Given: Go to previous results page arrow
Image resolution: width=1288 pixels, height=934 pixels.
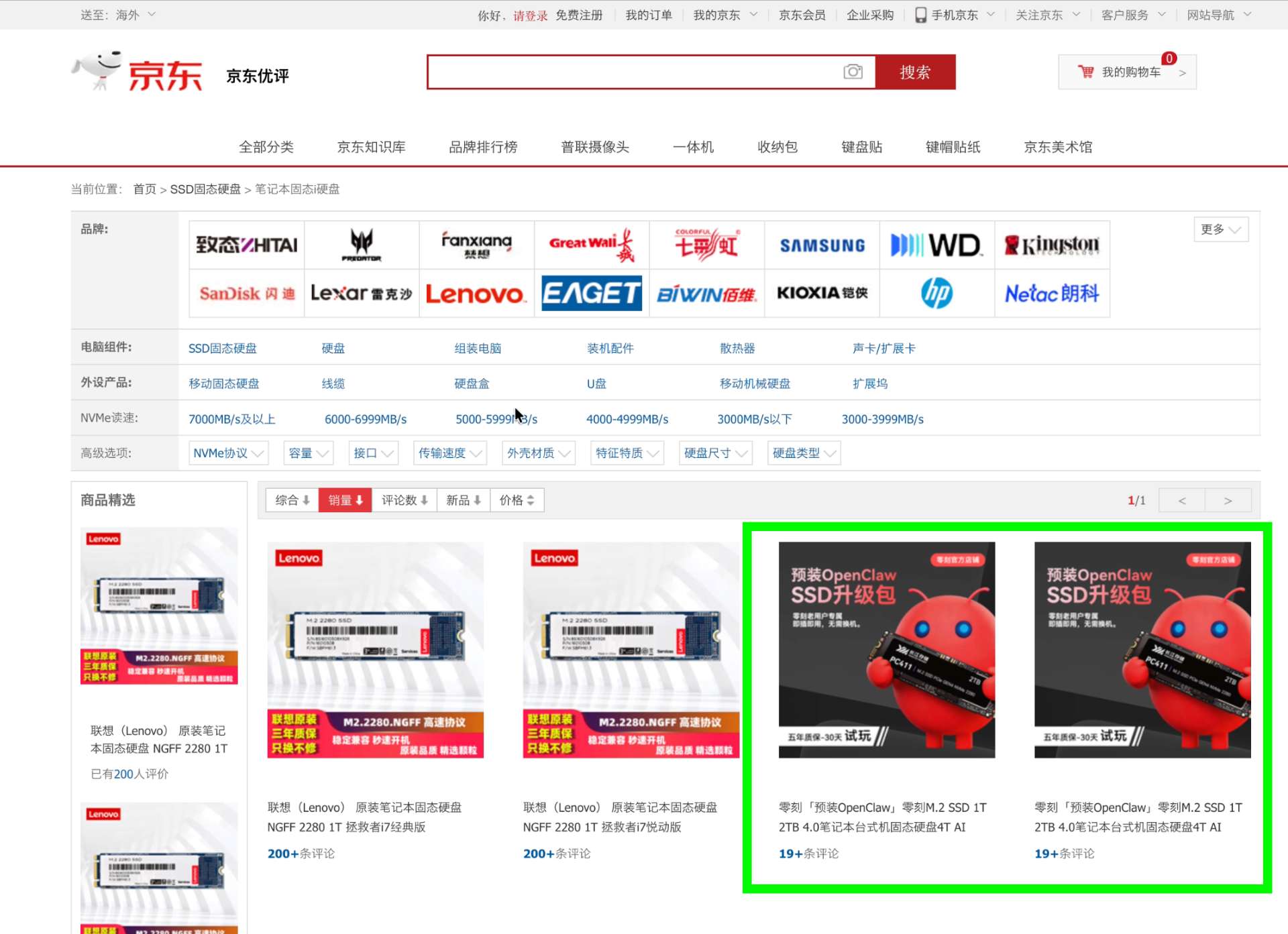Looking at the screenshot, I should click(x=1182, y=500).
